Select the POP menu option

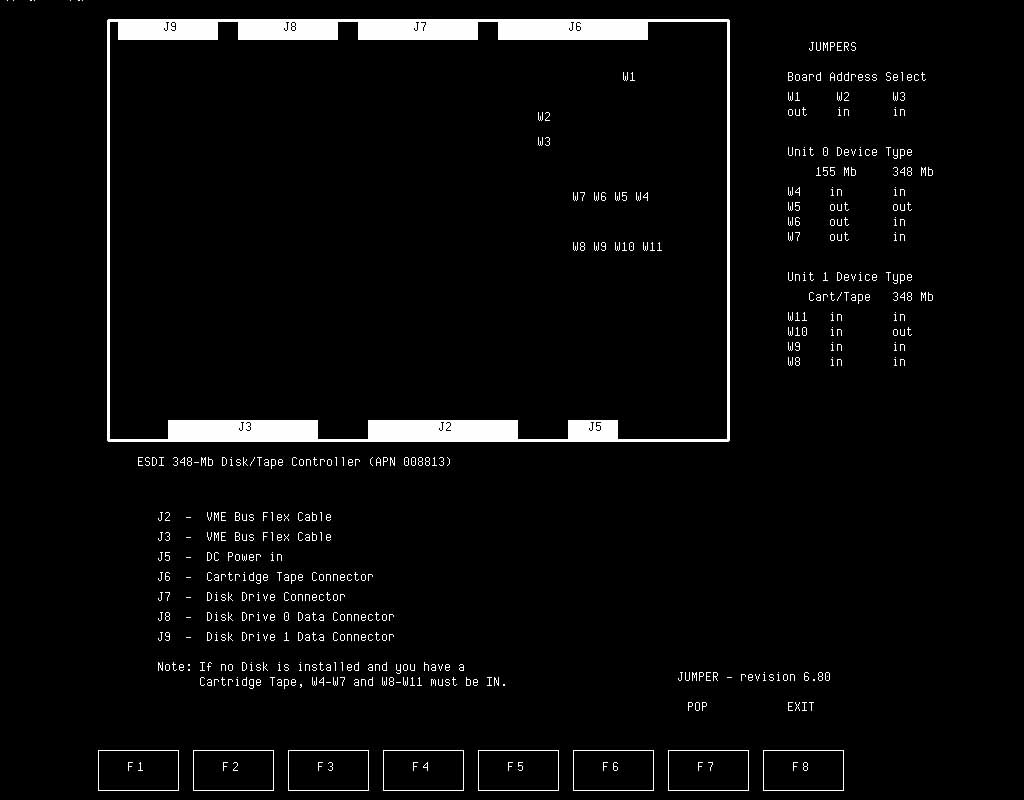pyautogui.click(x=697, y=707)
